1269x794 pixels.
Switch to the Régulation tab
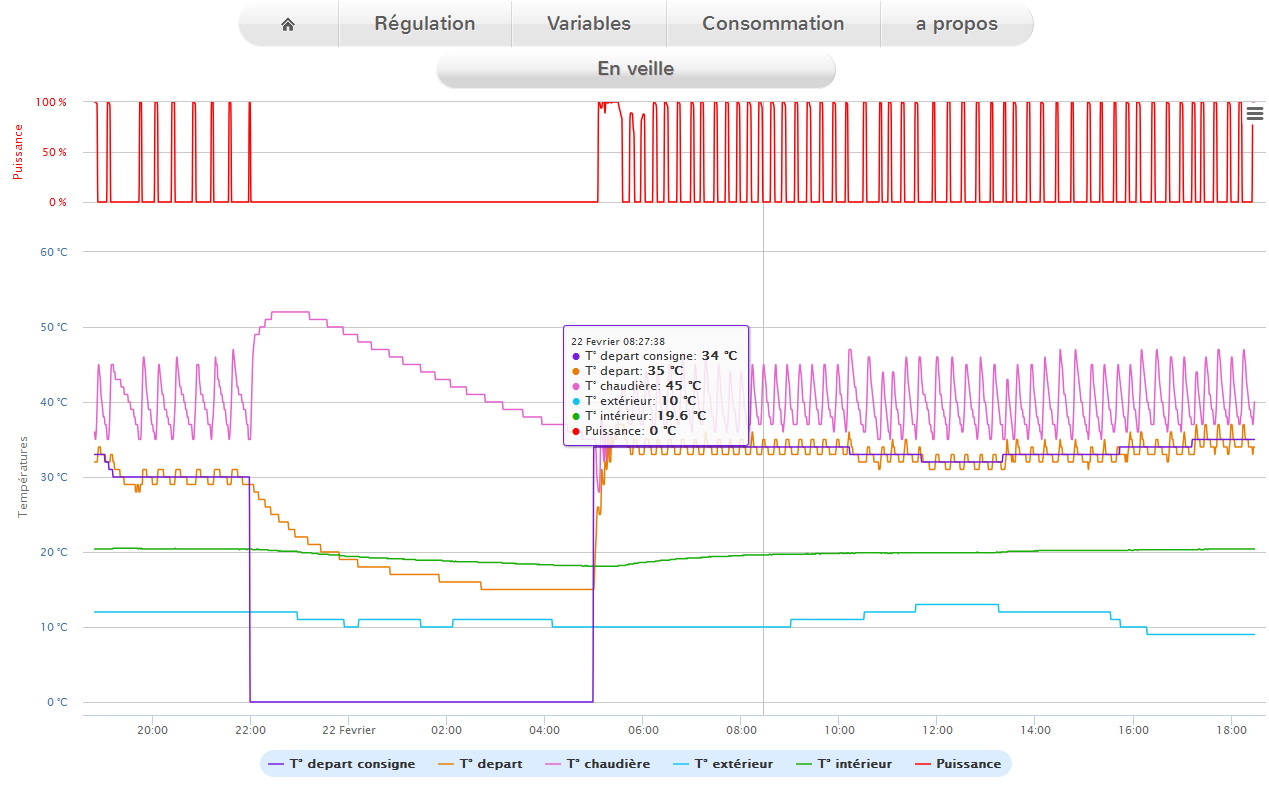point(425,24)
